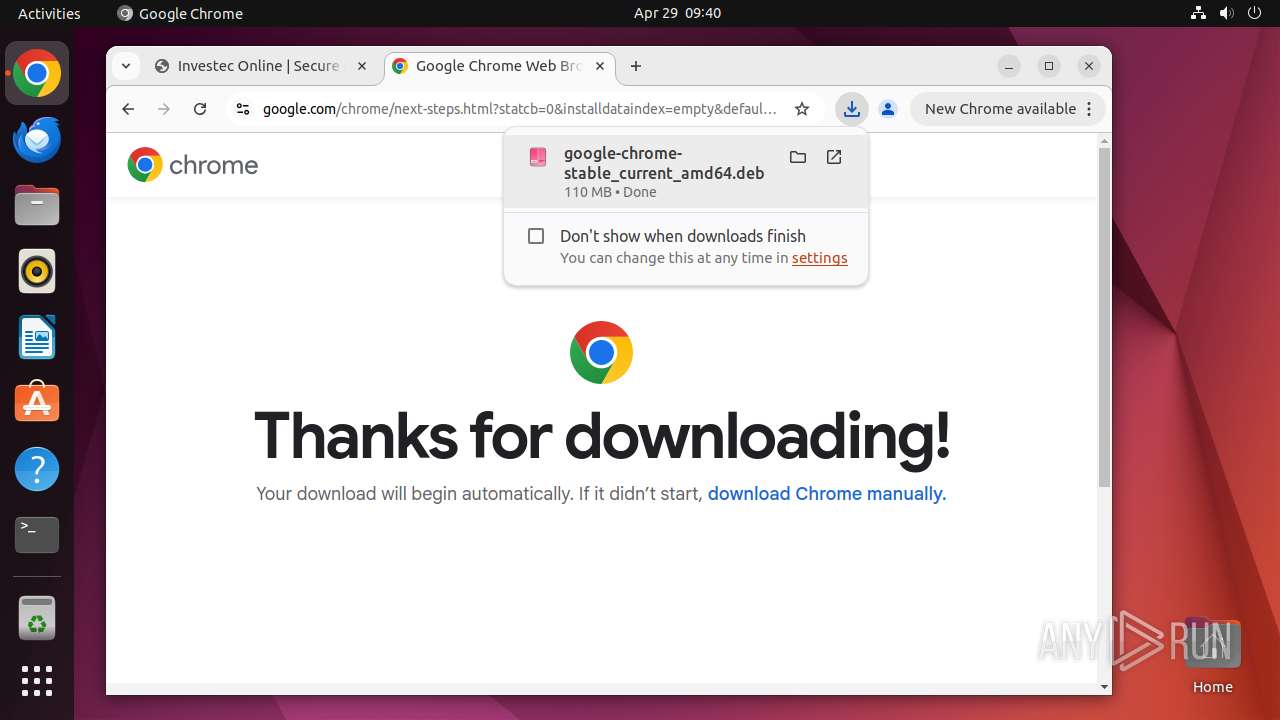Click the Chrome logo in page header
Image resolution: width=1280 pixels, height=720 pixels.
pos(193,165)
